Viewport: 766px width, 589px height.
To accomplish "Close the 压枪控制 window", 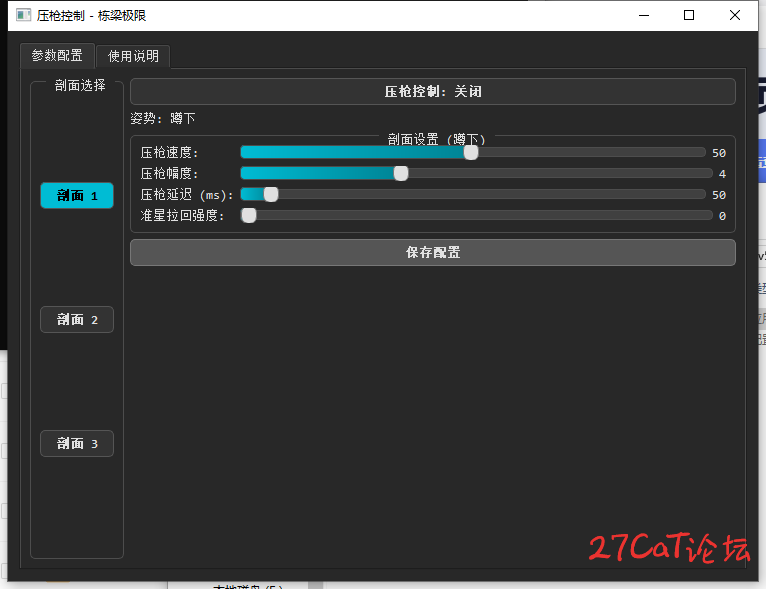I will [735, 15].
